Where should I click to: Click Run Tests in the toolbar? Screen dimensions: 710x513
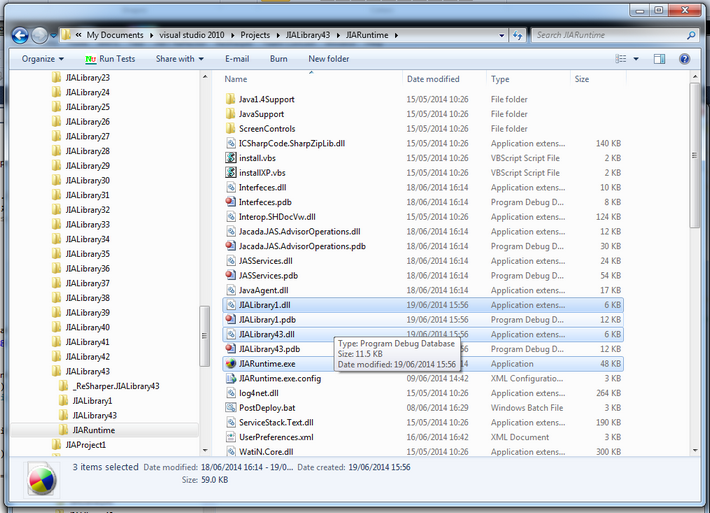tap(110, 59)
